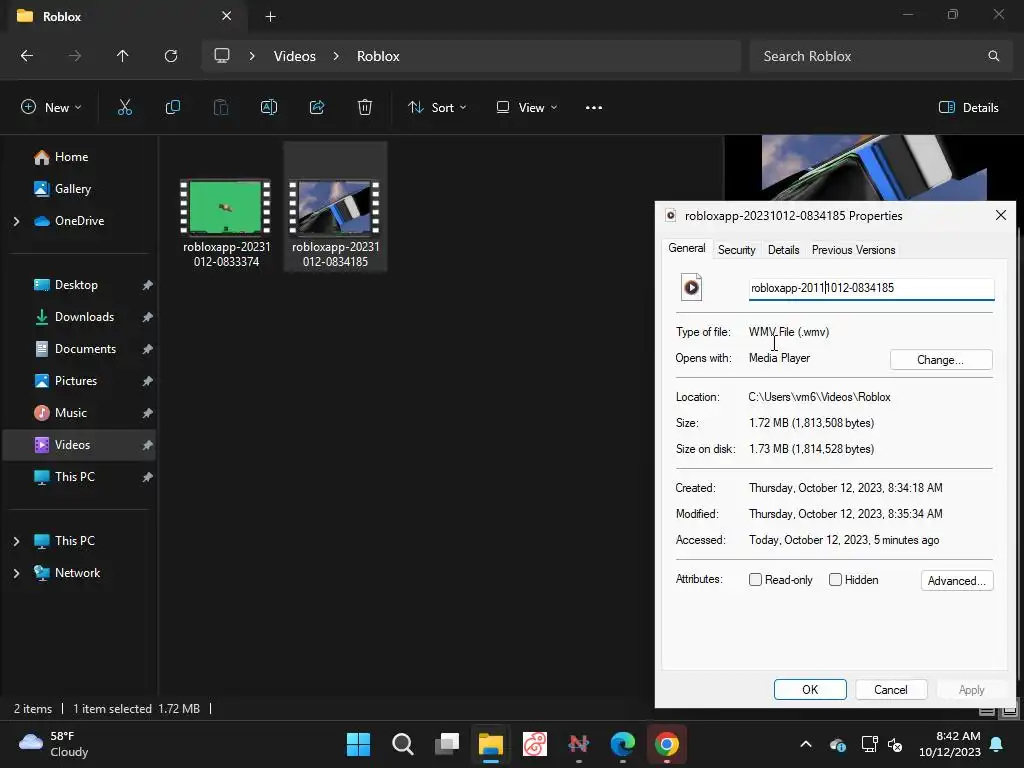Open Task View on taskbar
The image size is (1024, 768).
click(447, 744)
